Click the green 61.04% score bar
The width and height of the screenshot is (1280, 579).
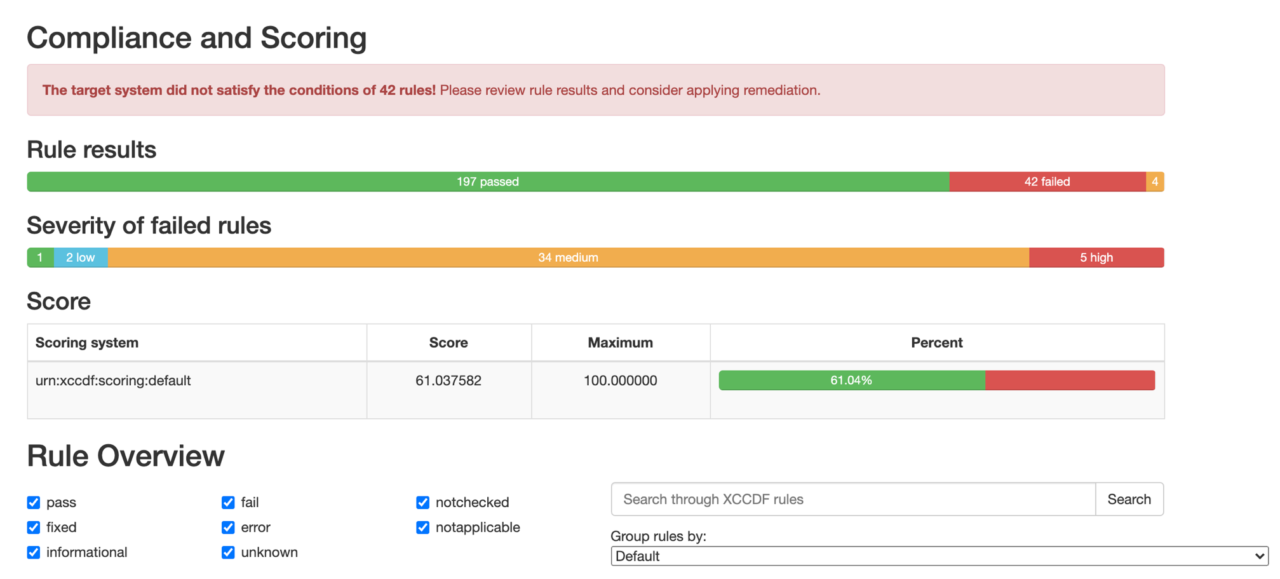pos(851,381)
